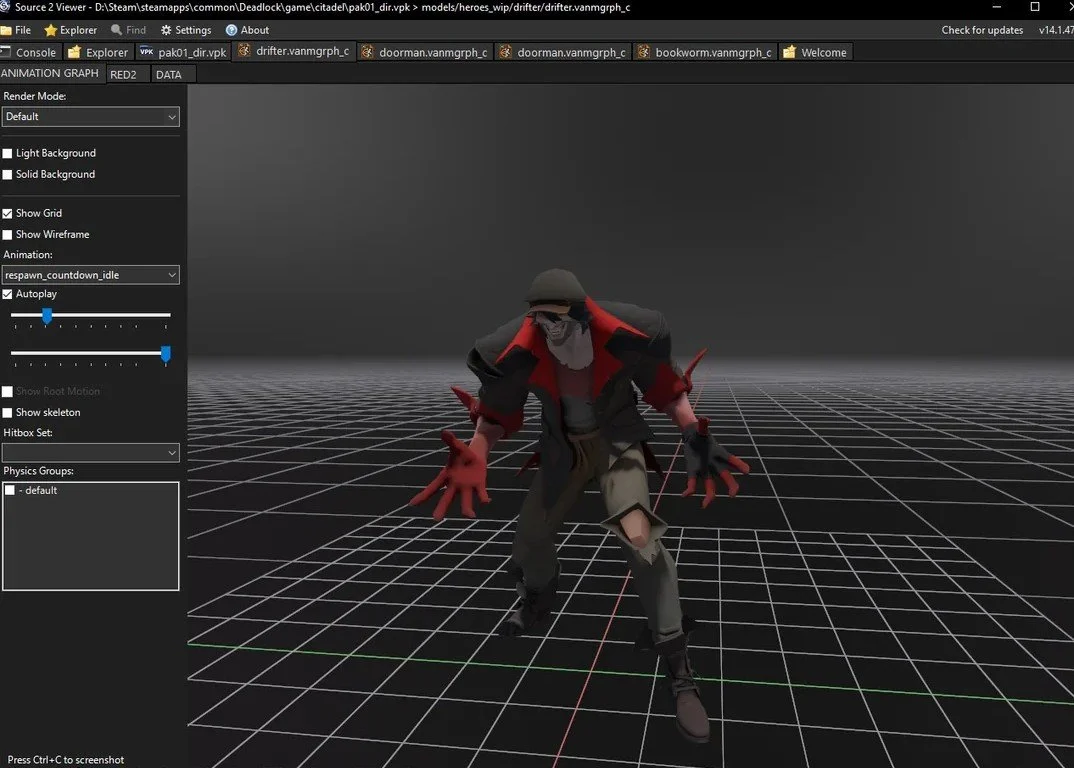
Task: Click the Find magnifier icon
Action: coord(116,29)
